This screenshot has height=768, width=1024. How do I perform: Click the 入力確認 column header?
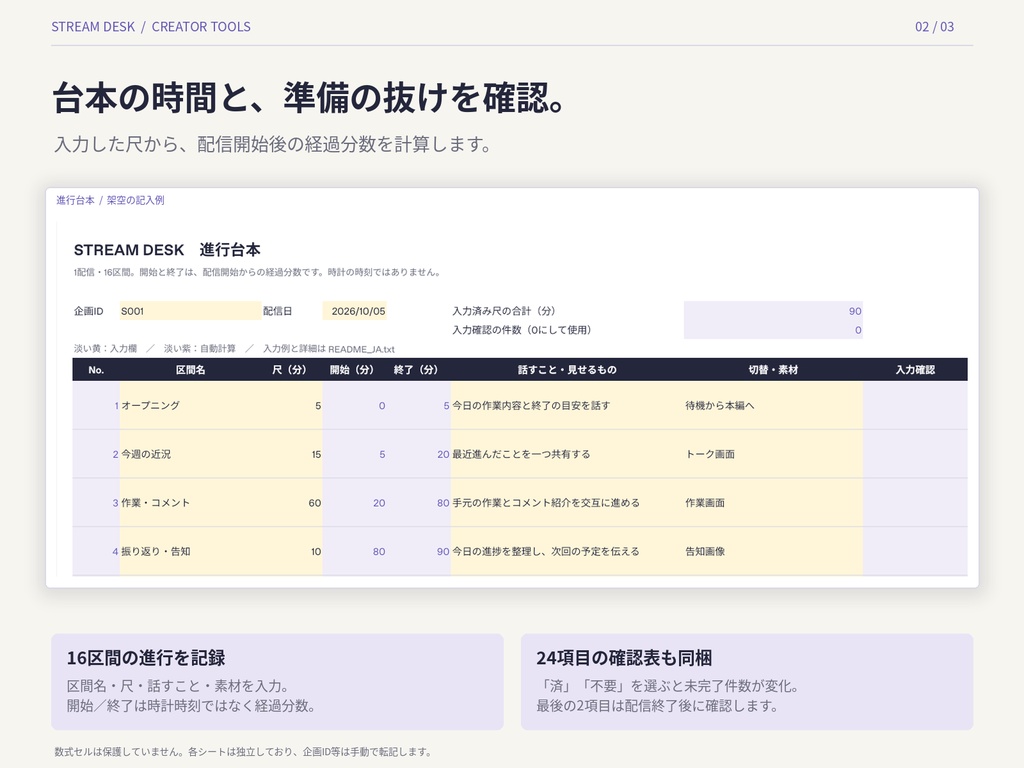(x=915, y=370)
